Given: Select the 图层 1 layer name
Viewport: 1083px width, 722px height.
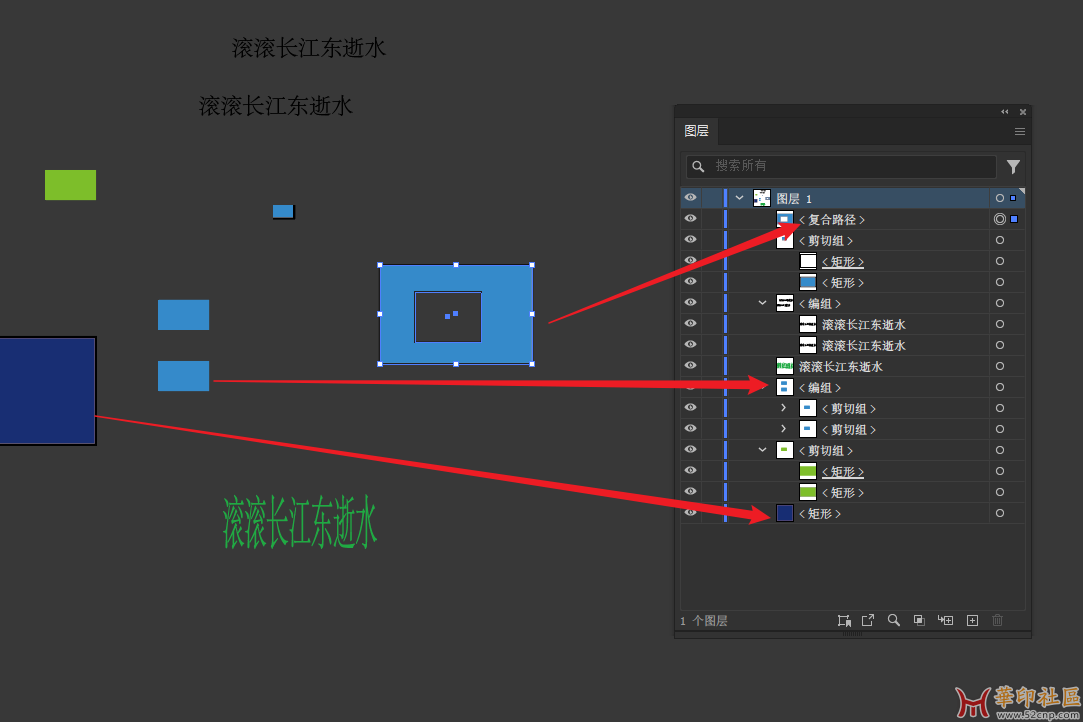Looking at the screenshot, I should tap(794, 199).
